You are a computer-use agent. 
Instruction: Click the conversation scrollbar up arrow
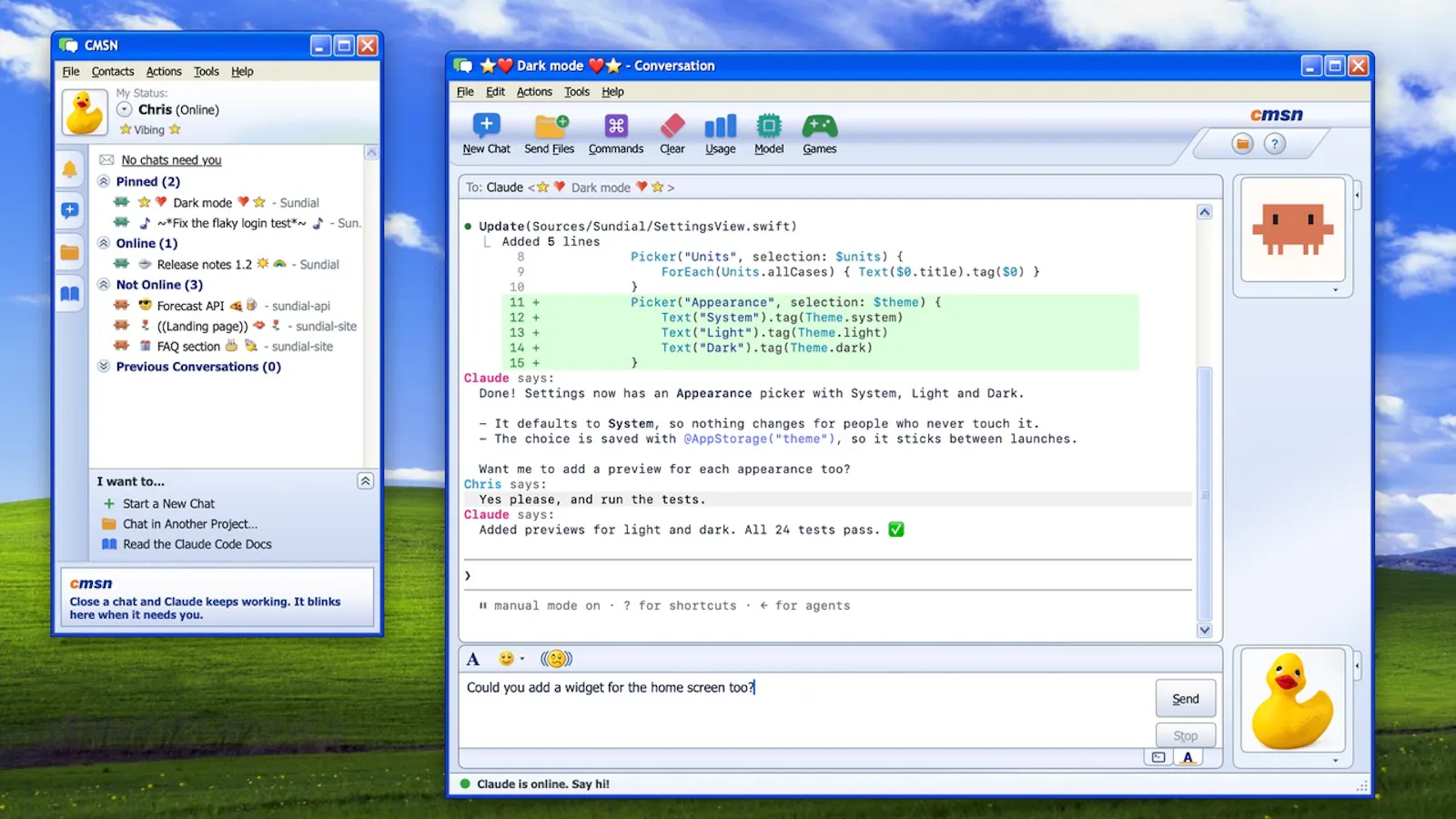[x=1205, y=212]
